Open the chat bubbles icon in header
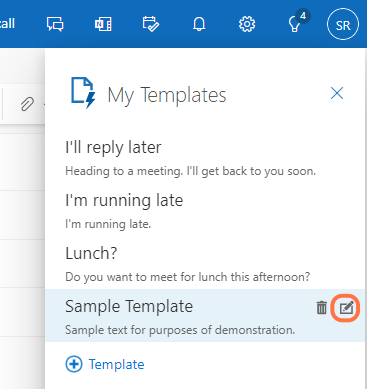 pos(55,24)
